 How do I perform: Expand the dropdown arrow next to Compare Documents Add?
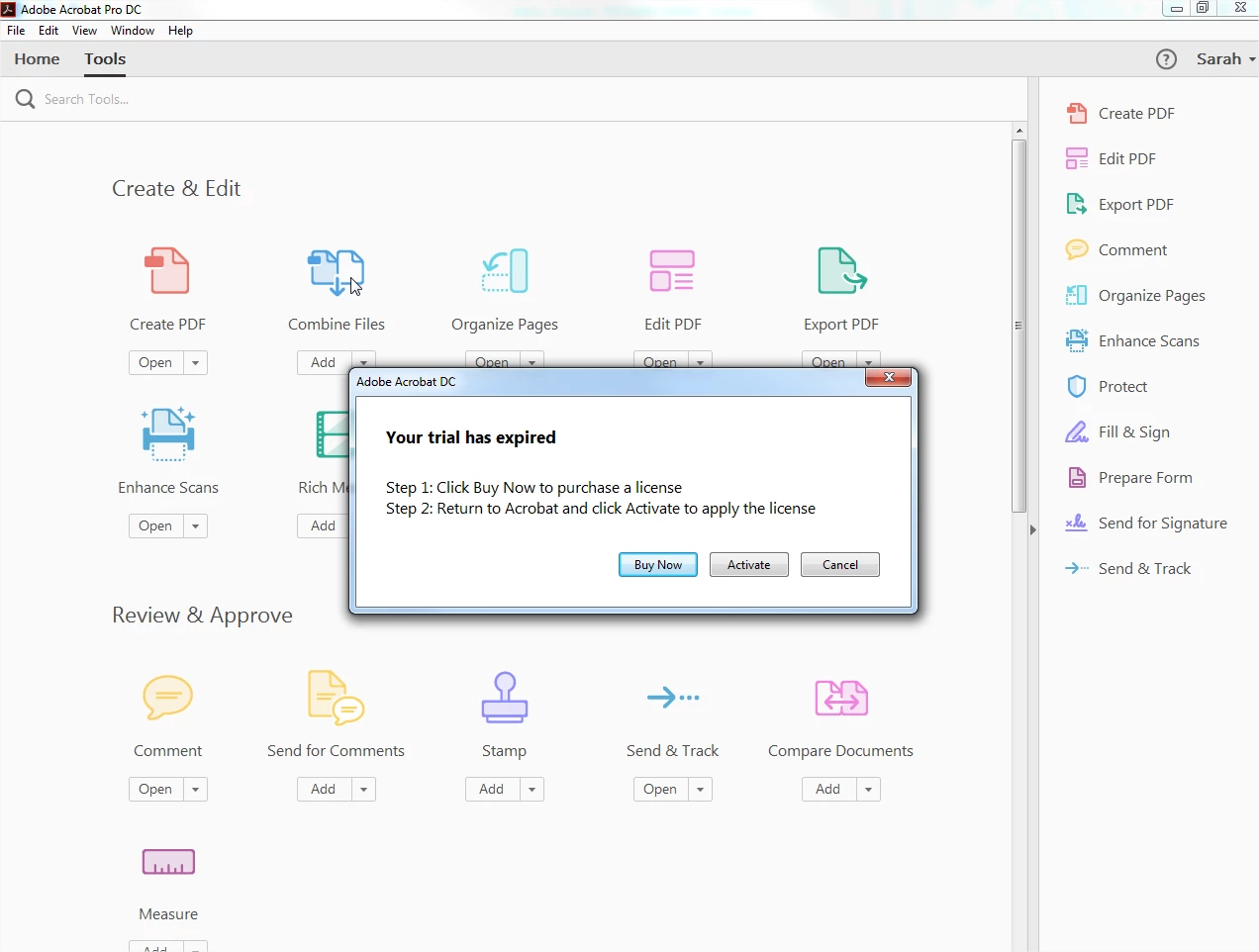coord(868,790)
